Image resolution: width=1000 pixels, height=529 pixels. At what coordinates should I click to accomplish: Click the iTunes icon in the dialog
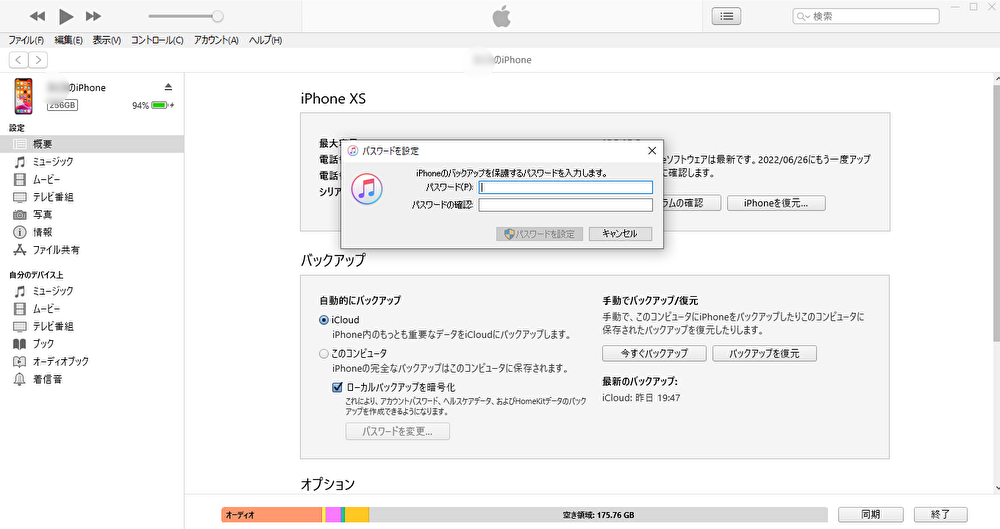(x=367, y=188)
